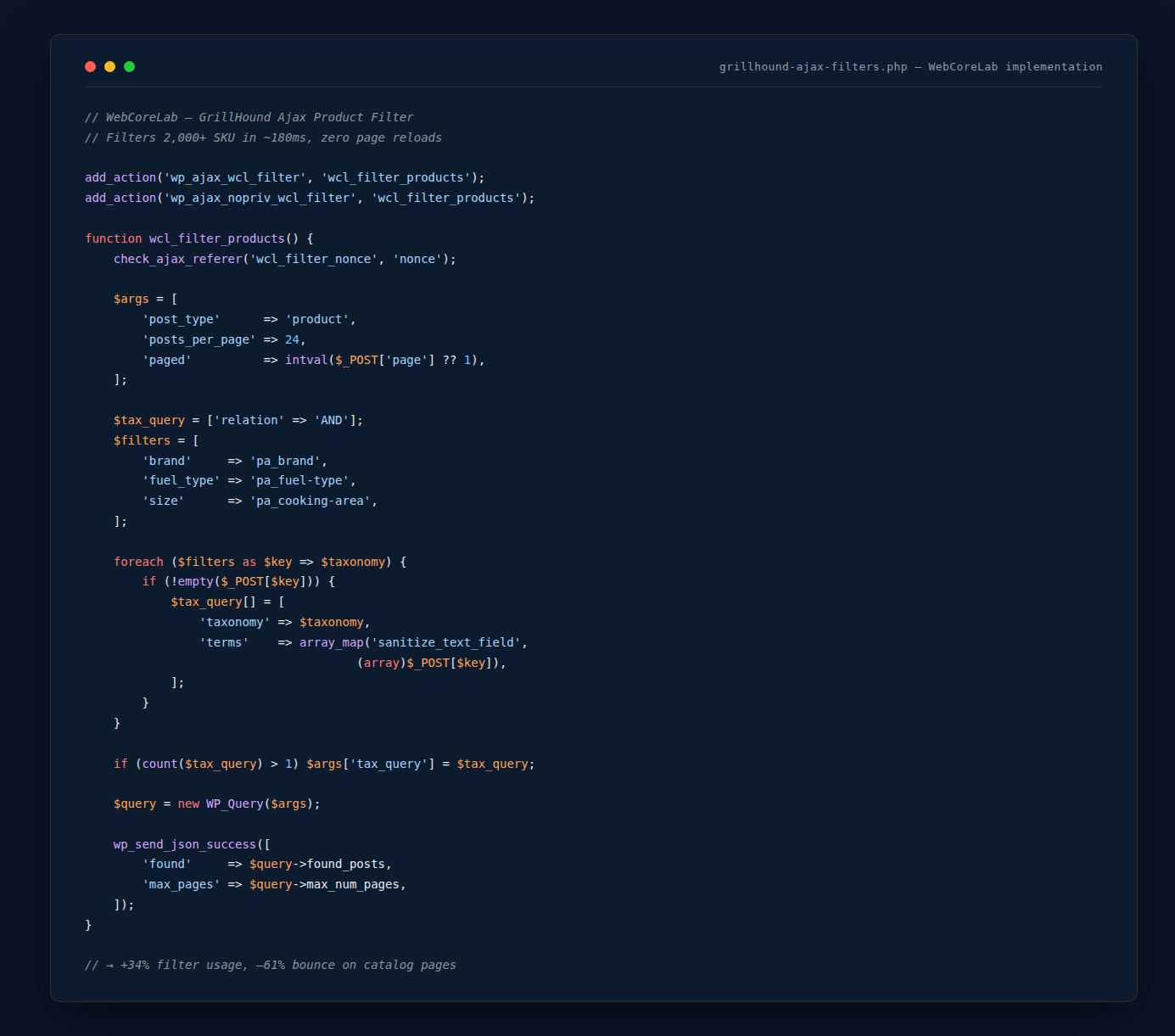This screenshot has height=1036, width=1175.
Task: Select the 'posts_per_page' array key
Action: pos(199,339)
